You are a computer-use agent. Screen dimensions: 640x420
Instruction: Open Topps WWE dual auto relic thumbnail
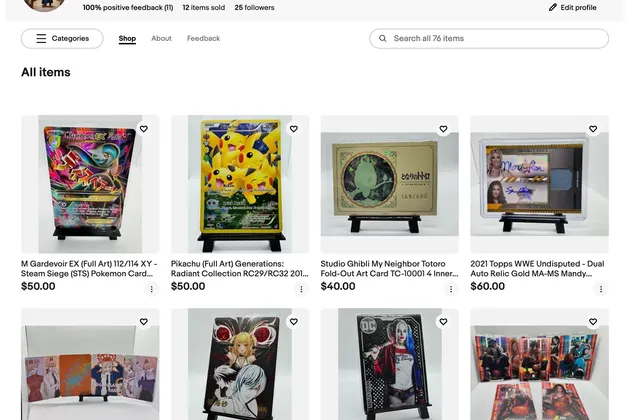(x=540, y=184)
